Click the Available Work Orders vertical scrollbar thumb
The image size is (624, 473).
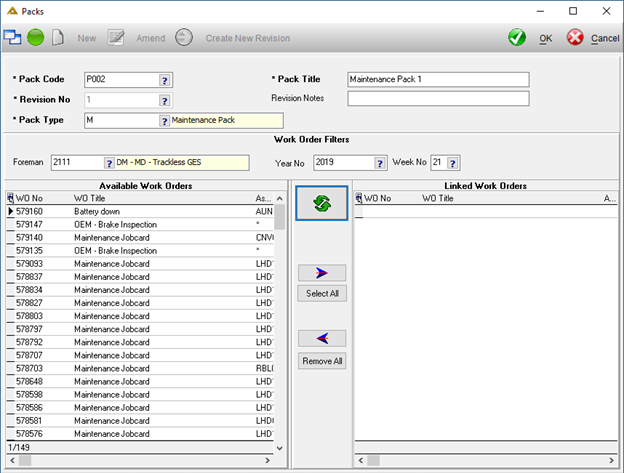click(280, 217)
